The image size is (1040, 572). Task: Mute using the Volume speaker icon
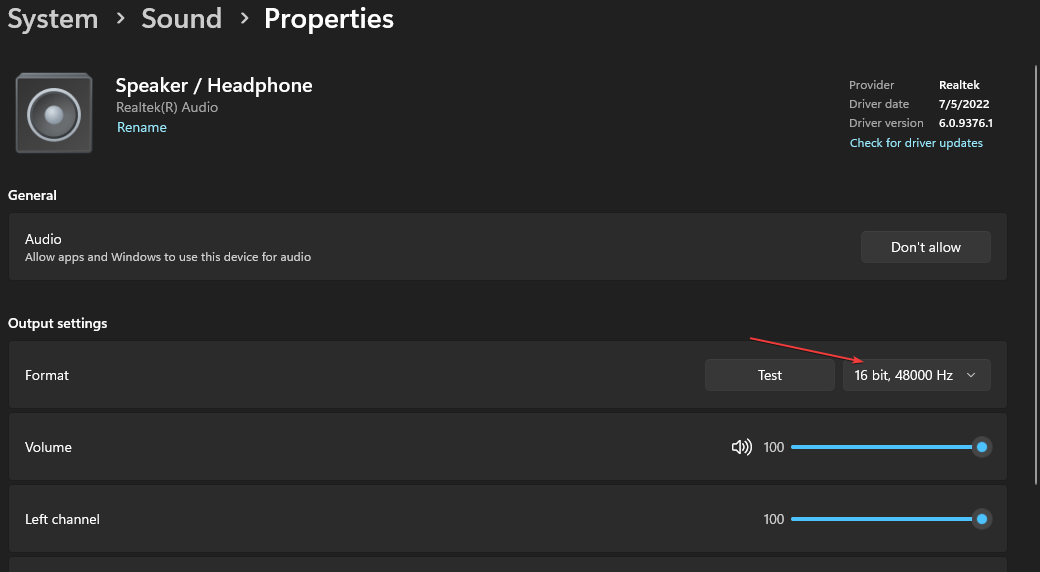tap(741, 447)
